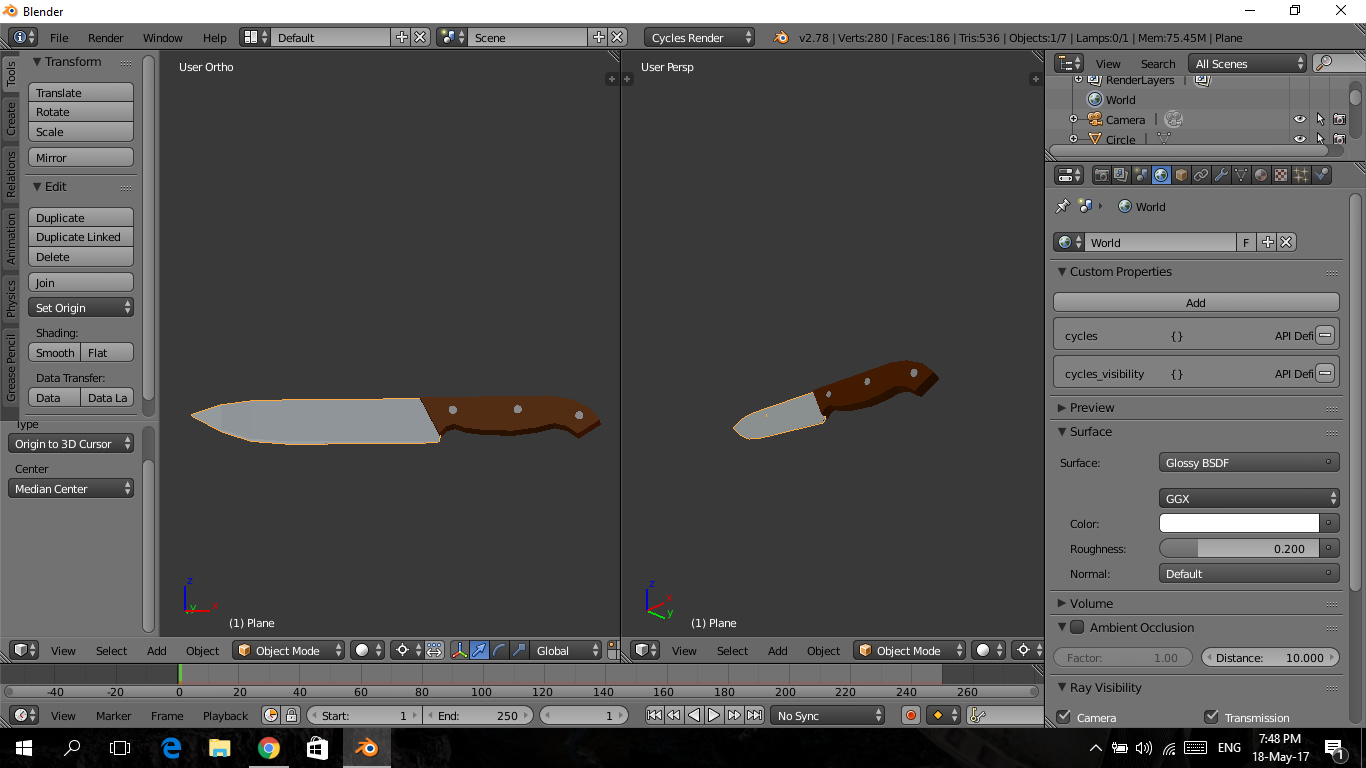Open the Modifiers wrench tab

click(x=1221, y=175)
